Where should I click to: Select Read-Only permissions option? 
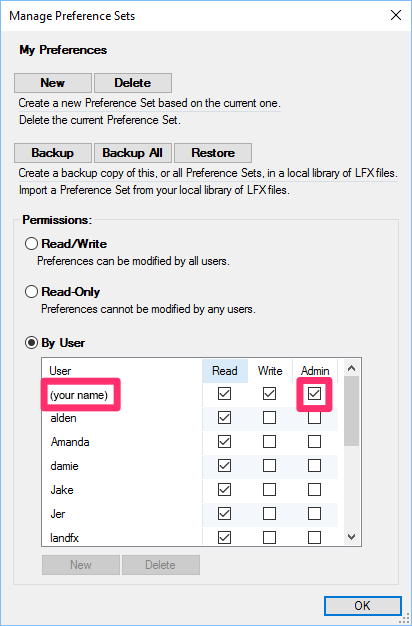tap(32, 292)
